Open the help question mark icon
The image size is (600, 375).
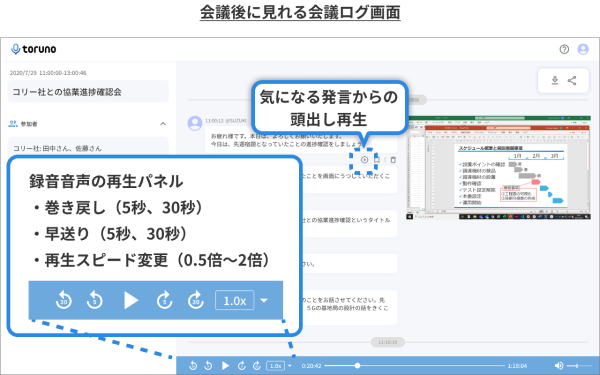tap(564, 49)
